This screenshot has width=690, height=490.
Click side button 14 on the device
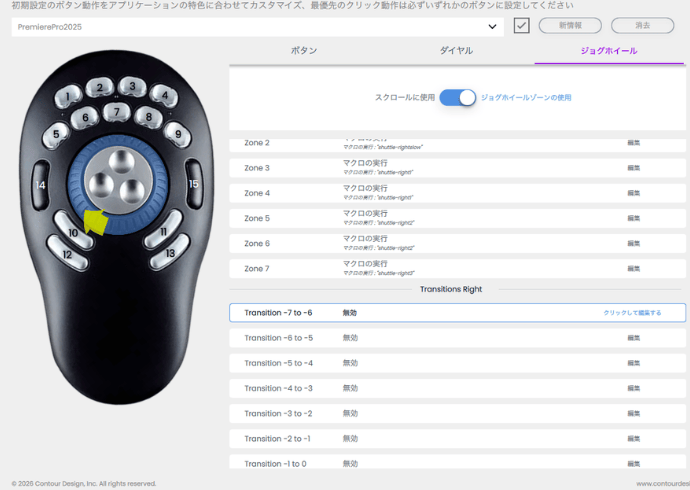[x=41, y=185]
